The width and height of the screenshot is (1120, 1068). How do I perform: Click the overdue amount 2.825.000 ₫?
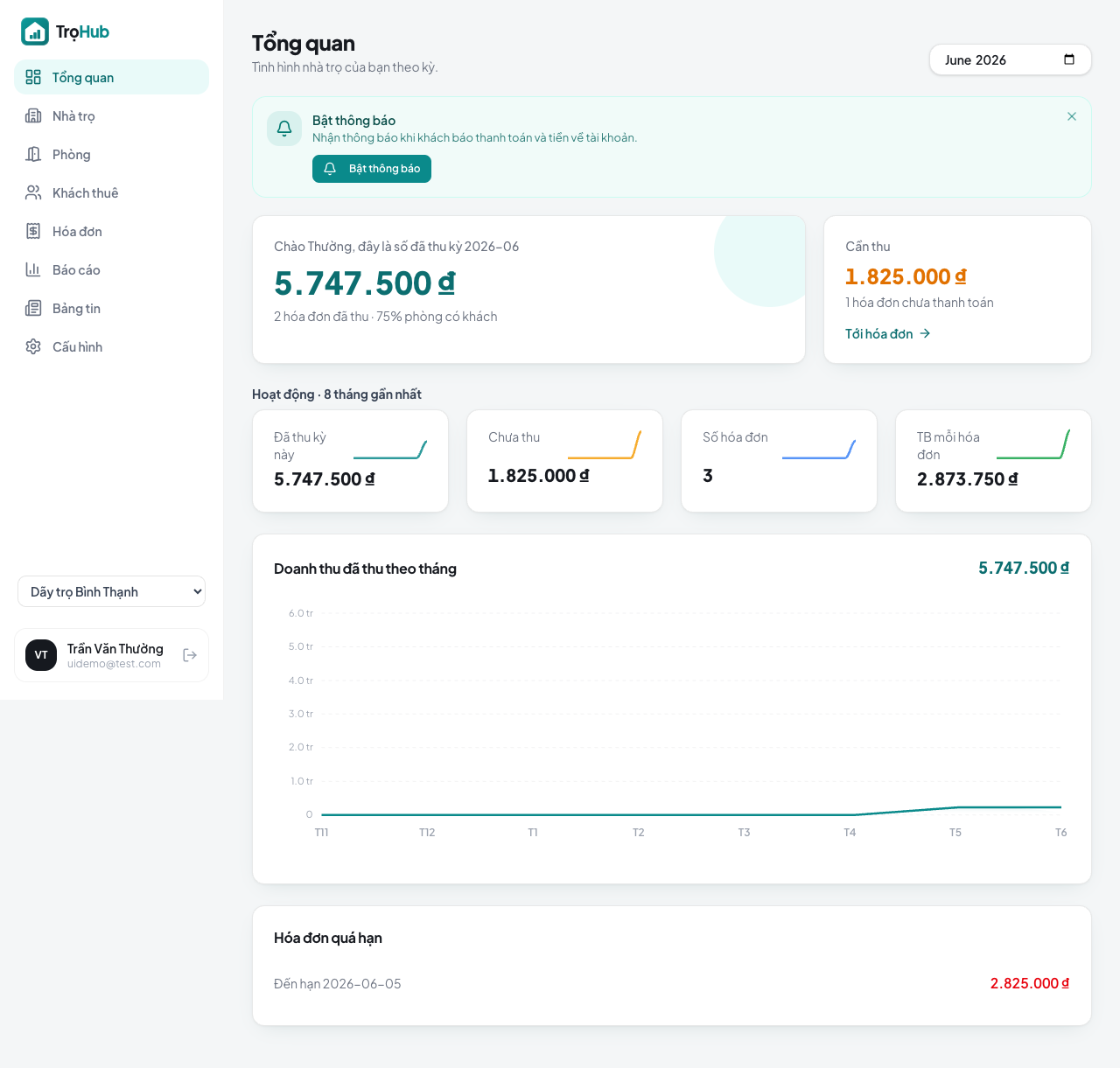1030,983
